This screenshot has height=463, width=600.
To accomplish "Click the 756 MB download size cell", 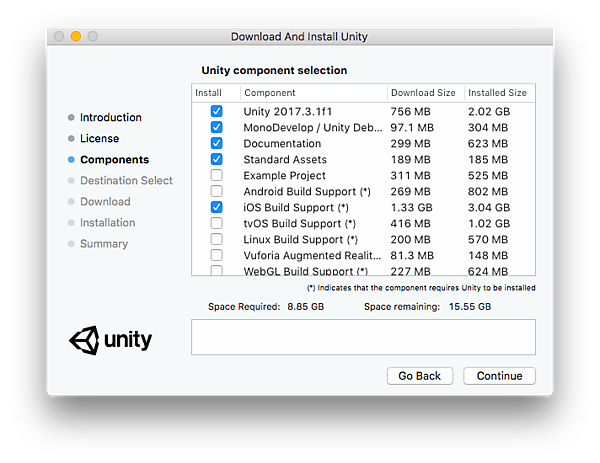I will (410, 112).
